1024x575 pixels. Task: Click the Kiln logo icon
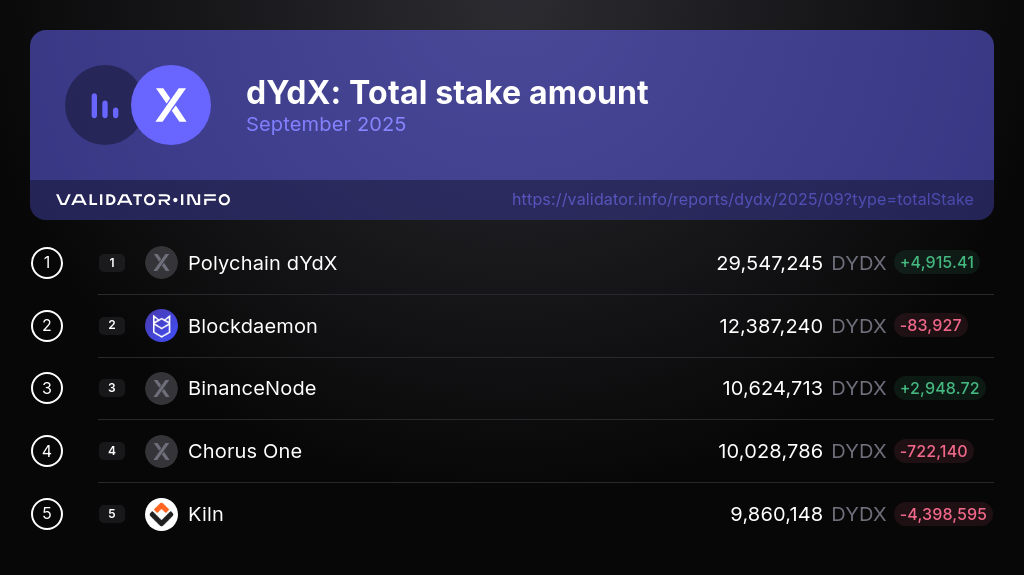[x=161, y=514]
